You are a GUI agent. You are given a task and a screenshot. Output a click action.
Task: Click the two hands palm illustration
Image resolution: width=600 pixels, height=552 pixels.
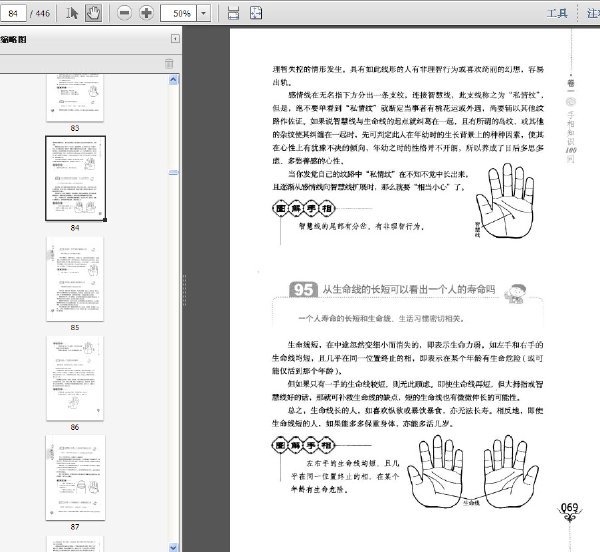(473, 472)
